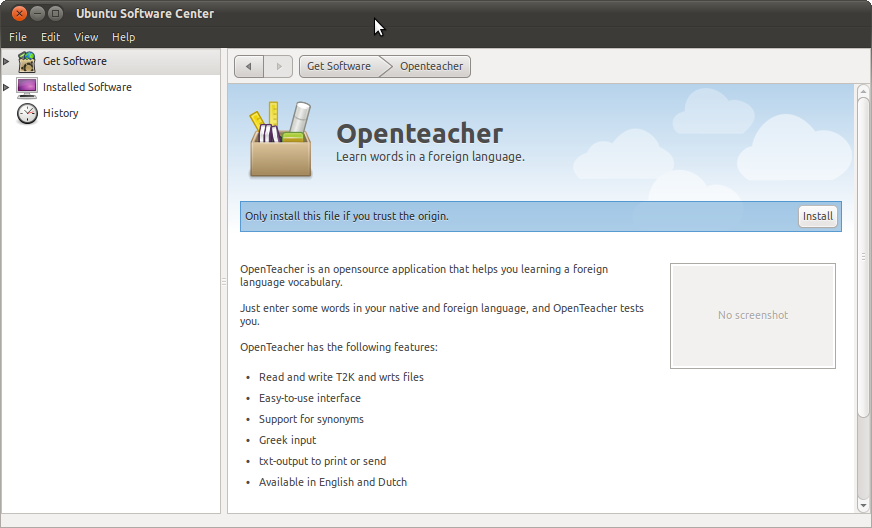872x528 pixels.
Task: Minimize the Software Center window
Action: [x=37, y=13]
